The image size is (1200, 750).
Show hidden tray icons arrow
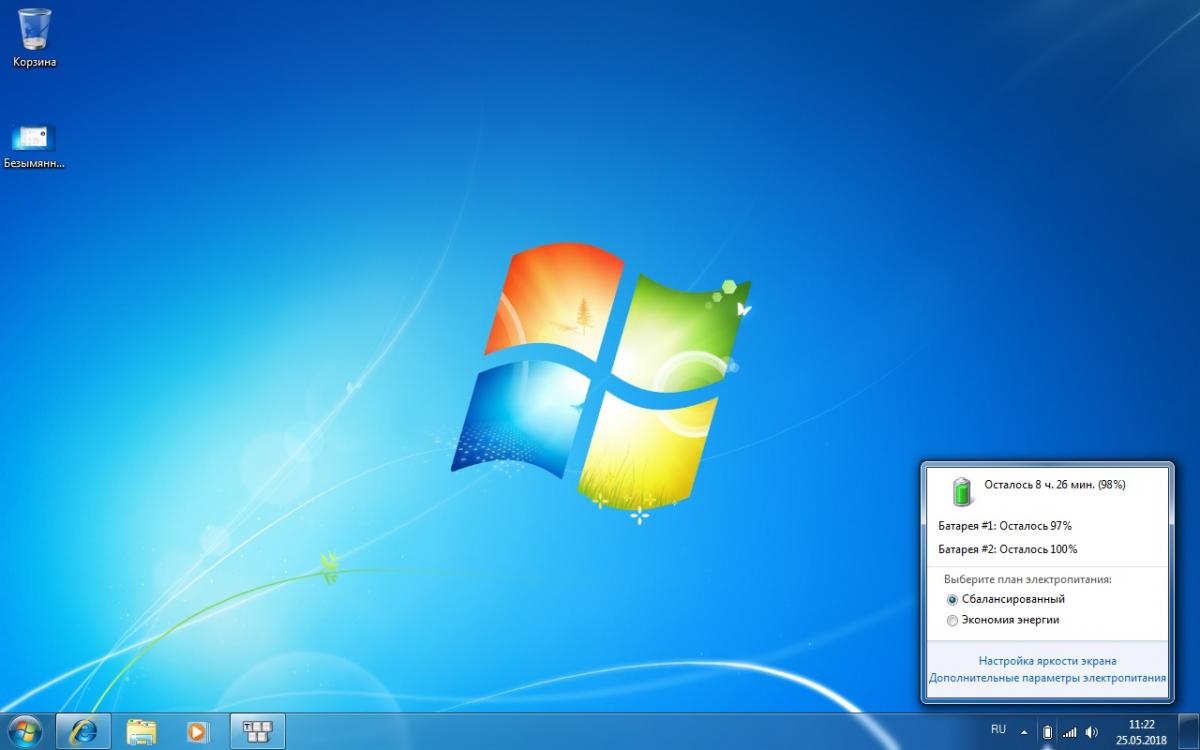(x=1026, y=731)
